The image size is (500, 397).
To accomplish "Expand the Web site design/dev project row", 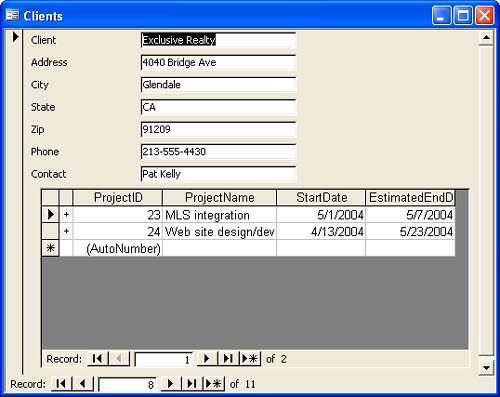I will pos(66,231).
